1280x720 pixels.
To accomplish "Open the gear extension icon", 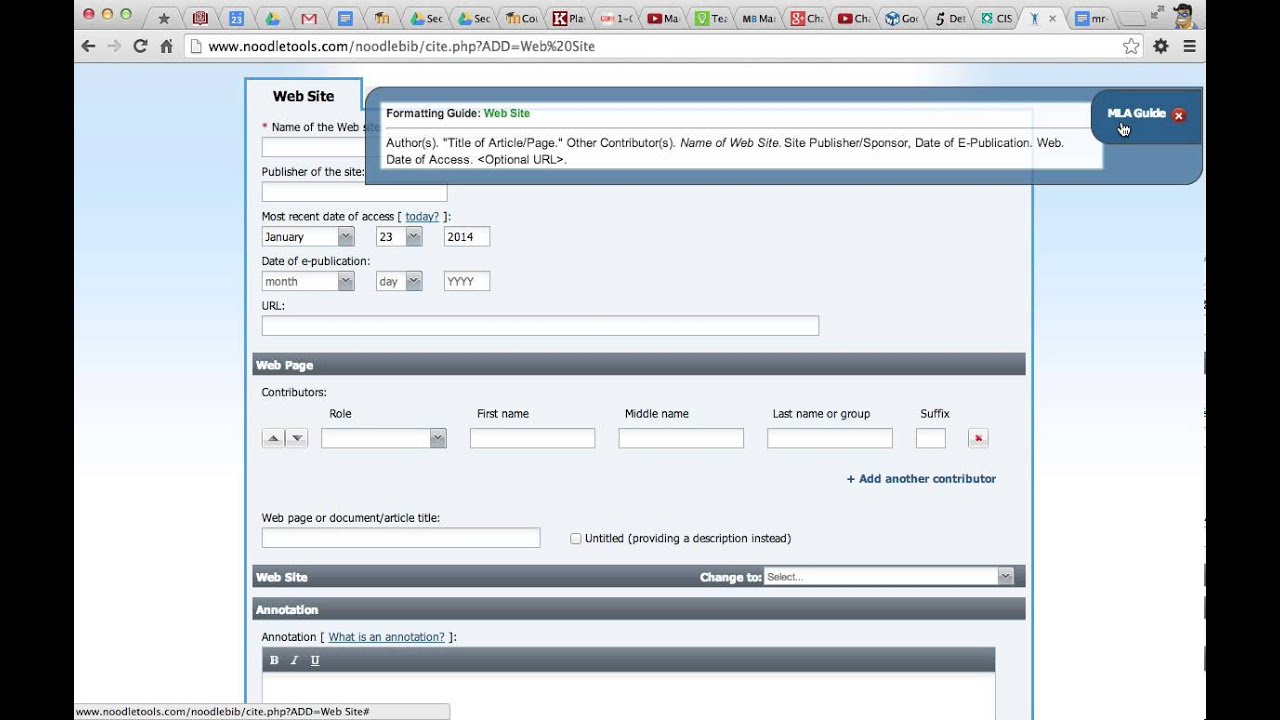I will pos(1161,46).
